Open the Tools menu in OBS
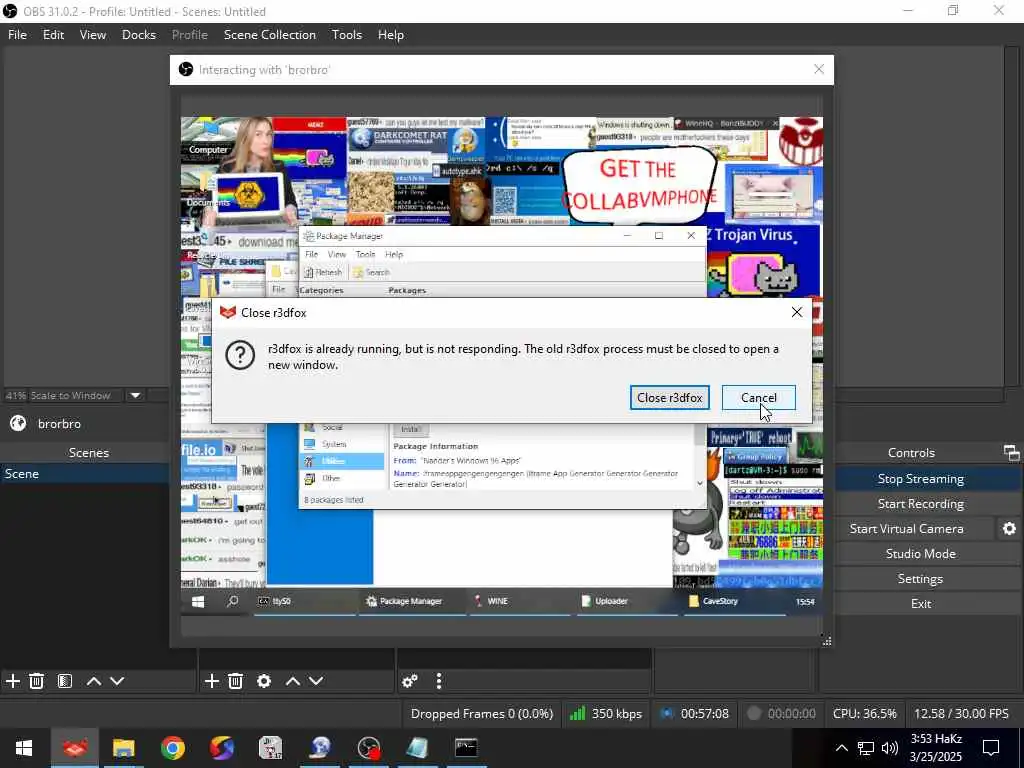 click(346, 35)
